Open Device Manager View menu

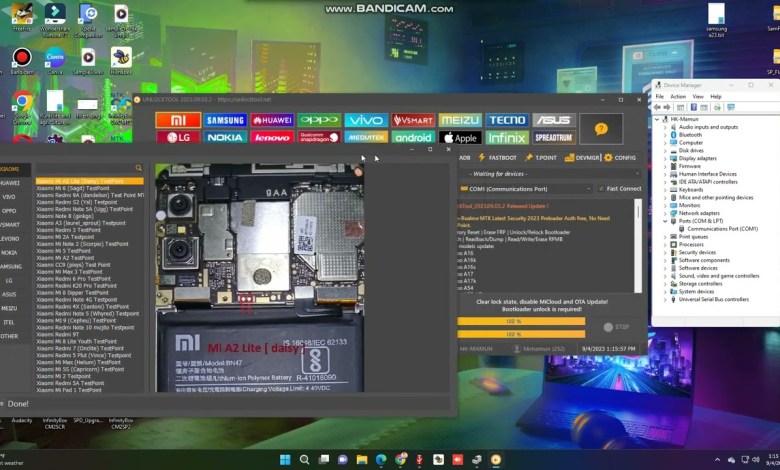pyautogui.click(x=698, y=96)
